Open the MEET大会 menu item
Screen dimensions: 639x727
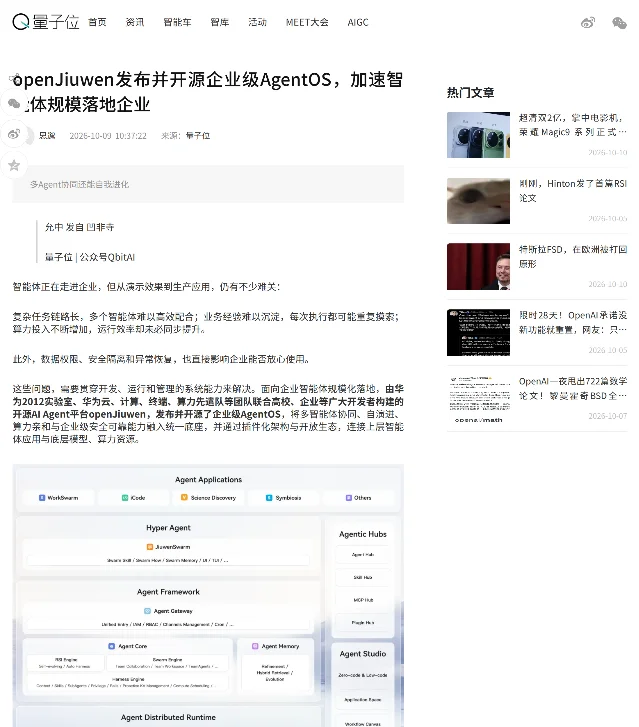coord(307,22)
